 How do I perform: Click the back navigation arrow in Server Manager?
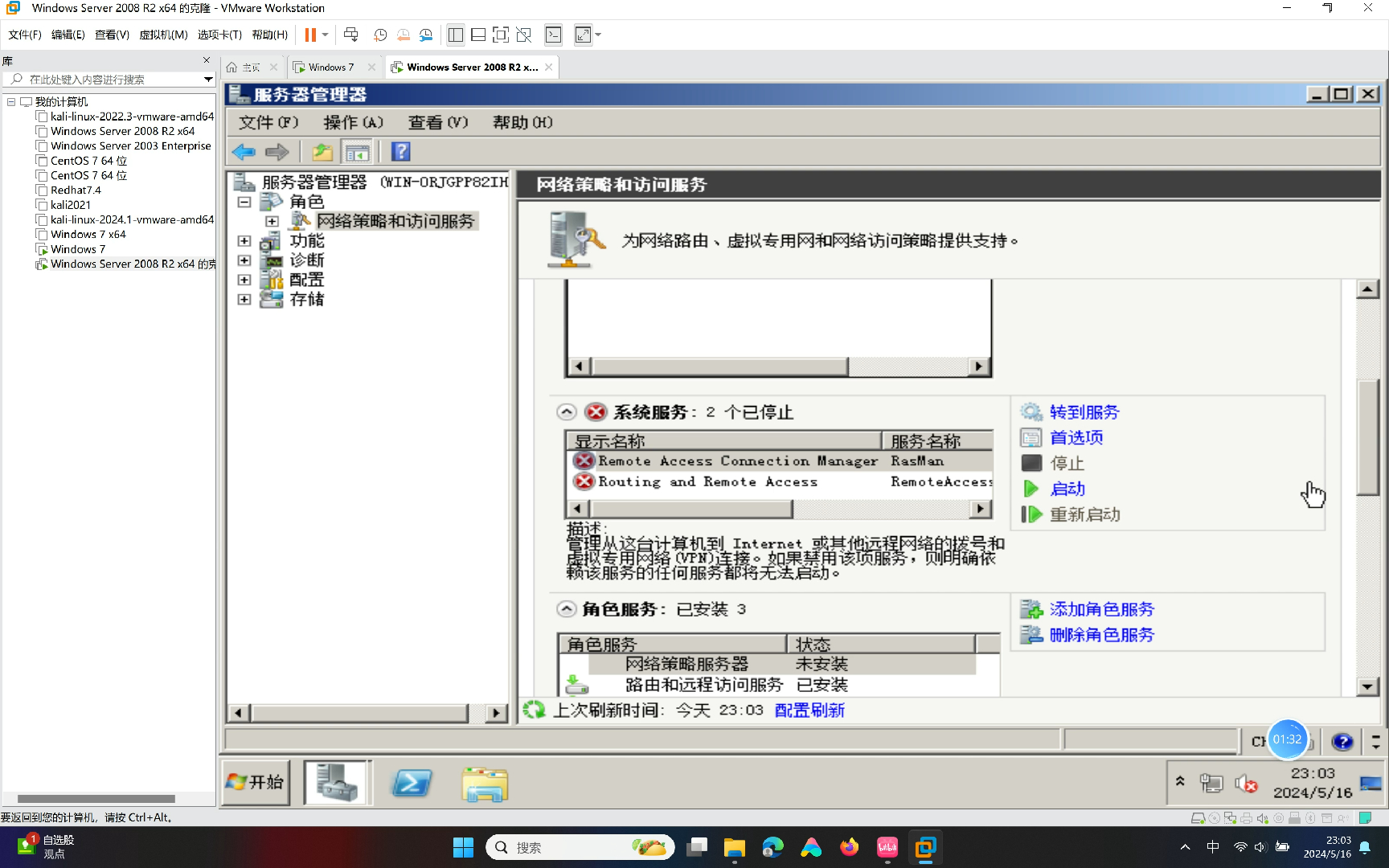coord(244,151)
